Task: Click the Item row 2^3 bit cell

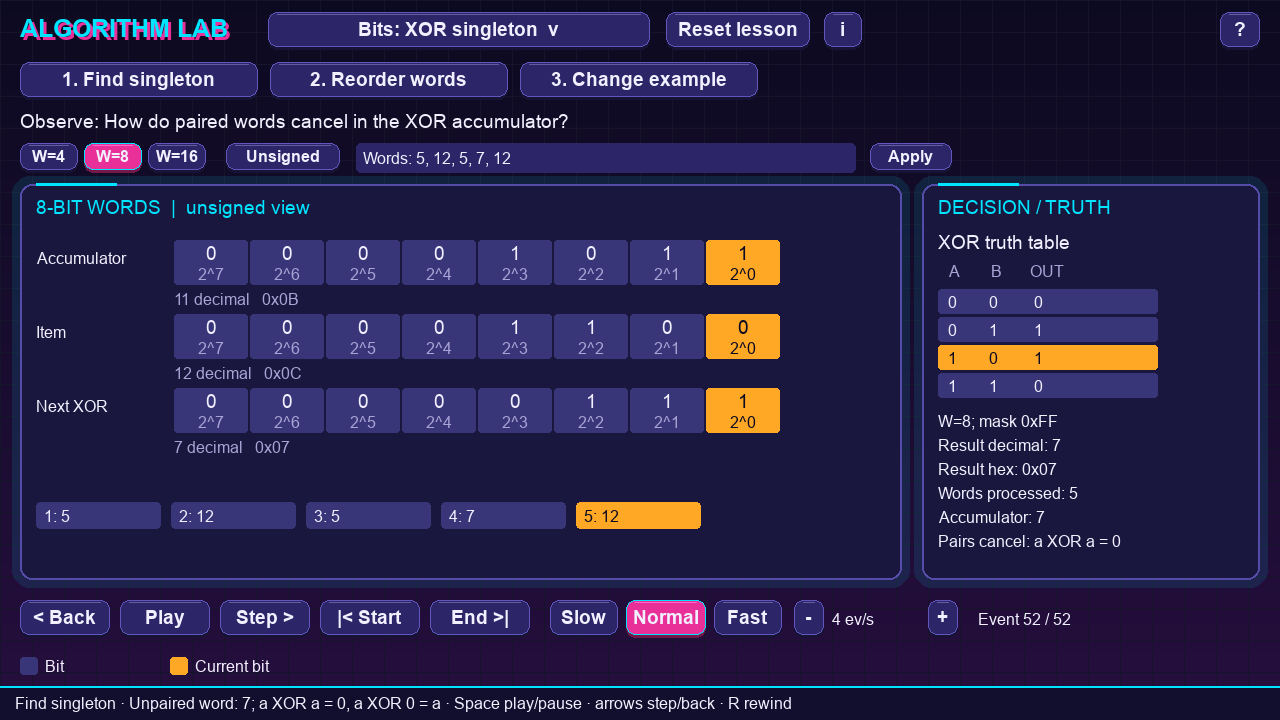Action: 515,337
